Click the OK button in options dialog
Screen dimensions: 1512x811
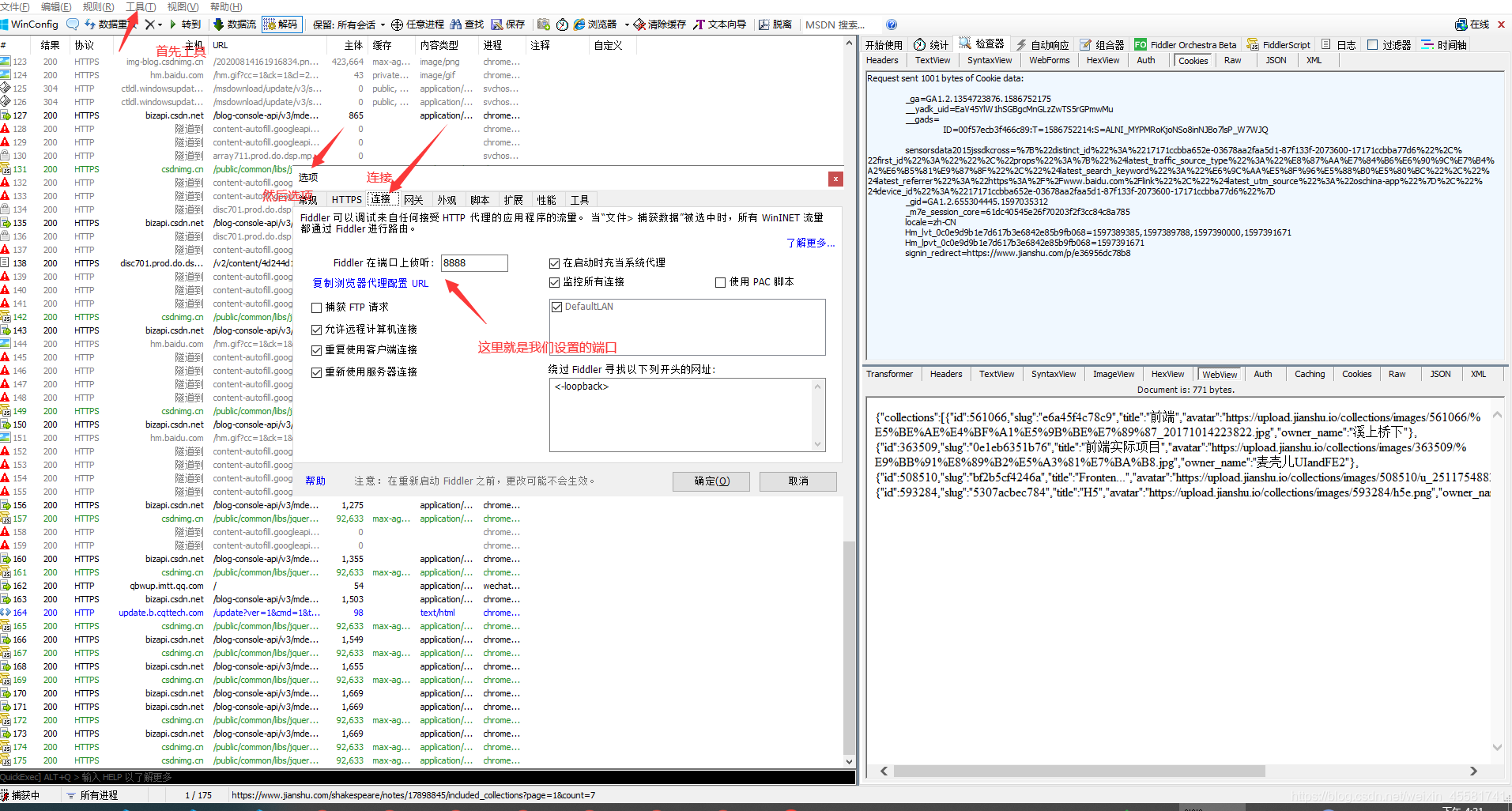click(x=711, y=481)
